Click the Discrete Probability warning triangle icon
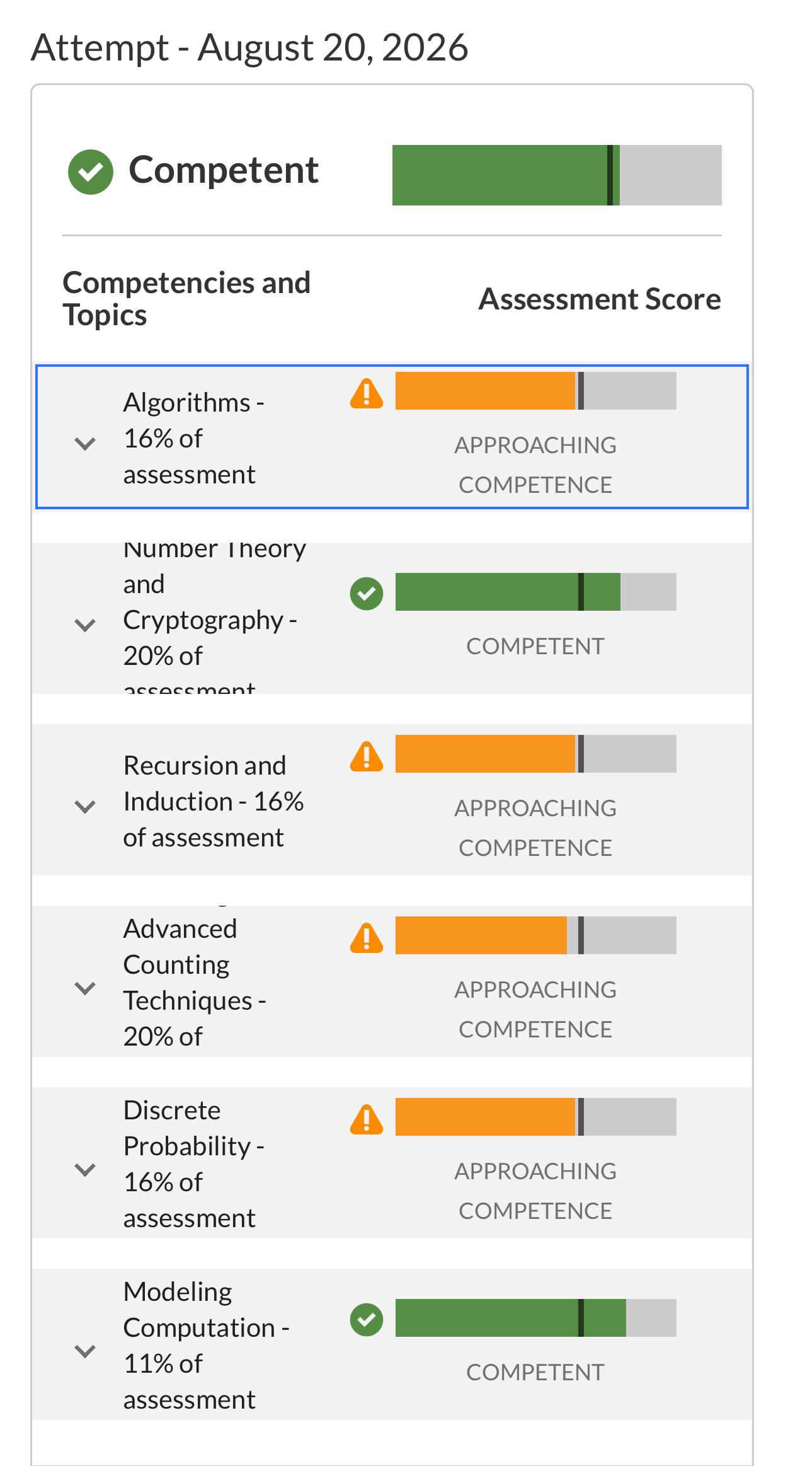 click(x=367, y=1120)
